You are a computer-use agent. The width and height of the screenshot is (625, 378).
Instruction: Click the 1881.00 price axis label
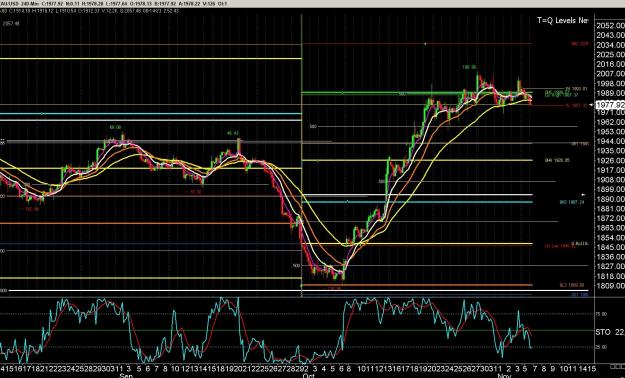pyautogui.click(x=611, y=209)
